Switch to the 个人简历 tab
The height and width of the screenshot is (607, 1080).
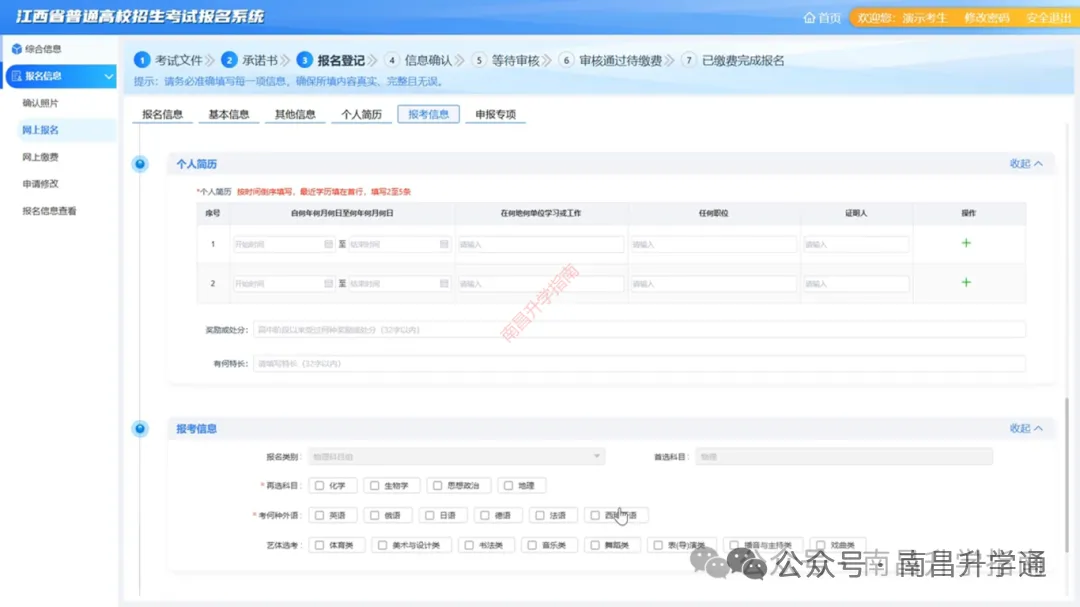362,114
